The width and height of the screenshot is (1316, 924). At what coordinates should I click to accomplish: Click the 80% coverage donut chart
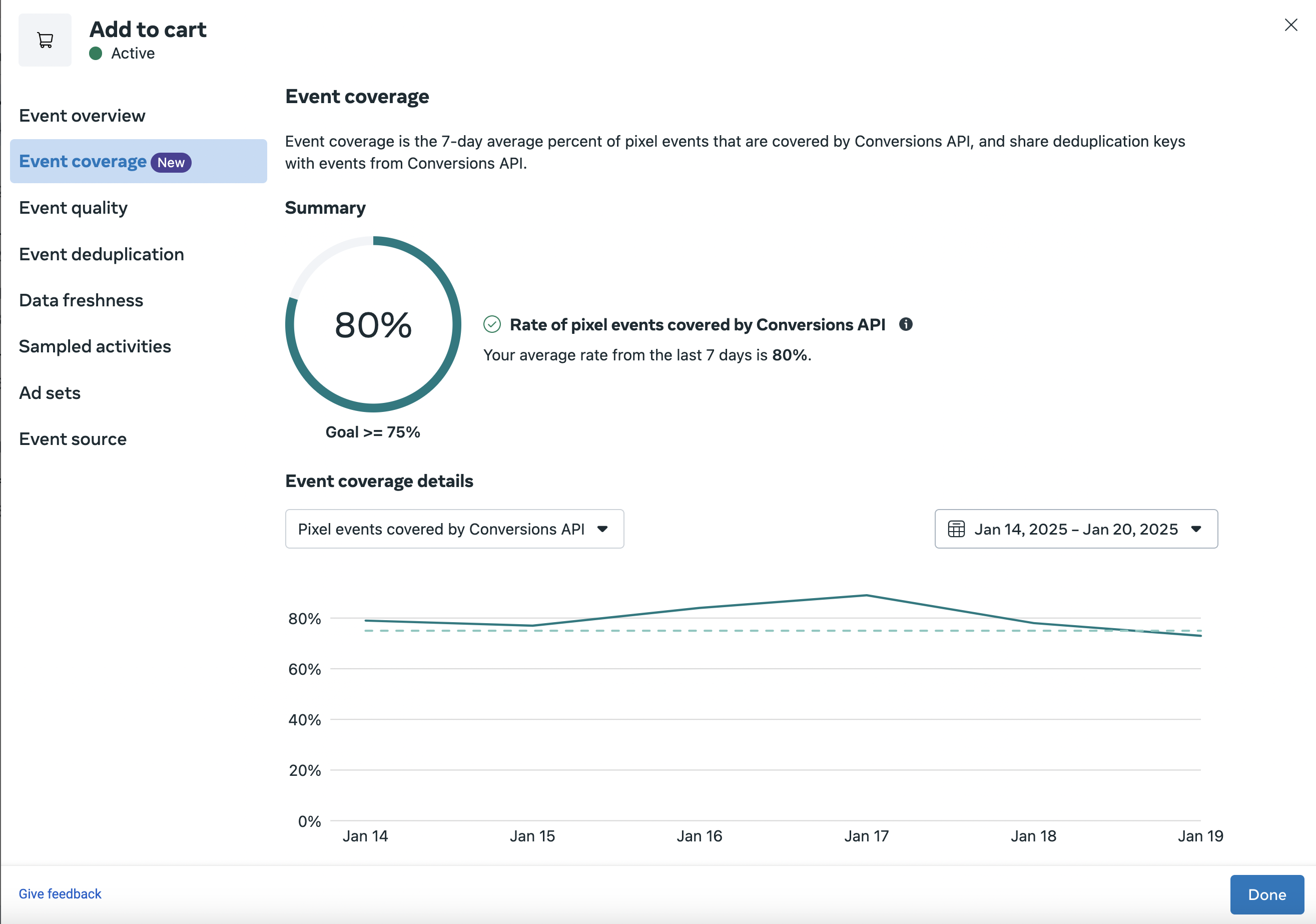tap(373, 324)
